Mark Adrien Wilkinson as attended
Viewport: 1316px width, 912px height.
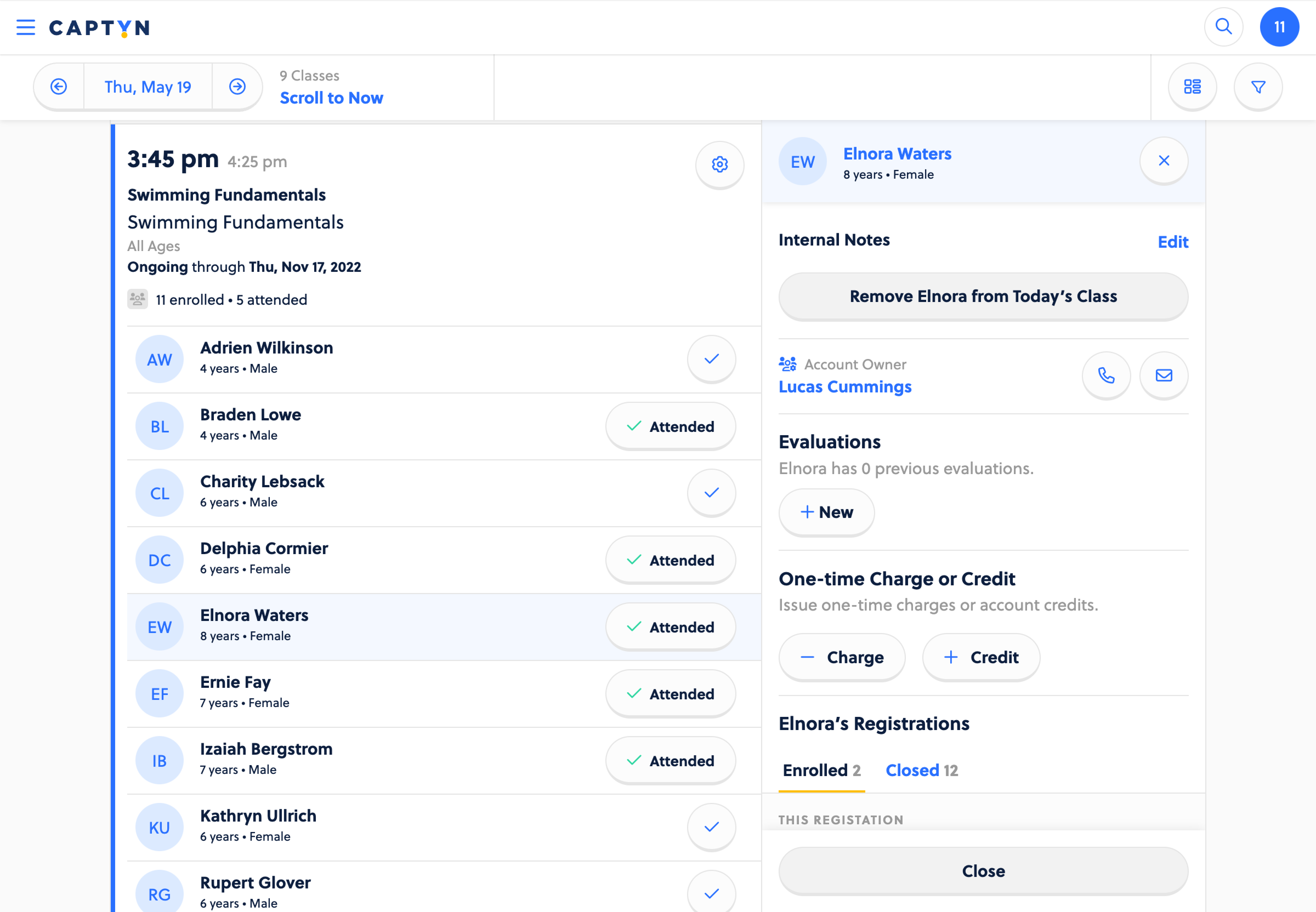[711, 359]
